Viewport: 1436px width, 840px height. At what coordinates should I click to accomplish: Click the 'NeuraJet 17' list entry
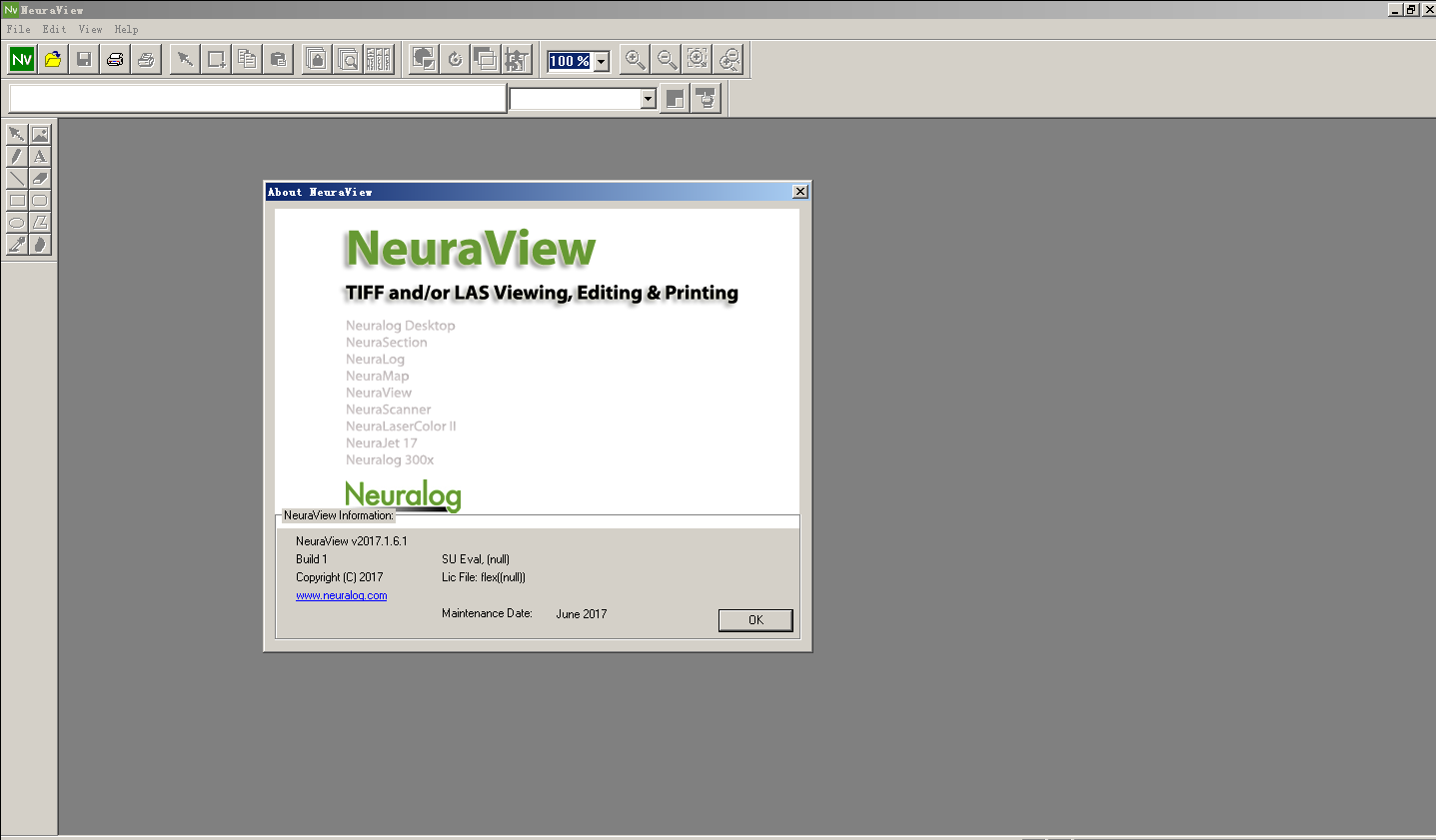click(382, 443)
